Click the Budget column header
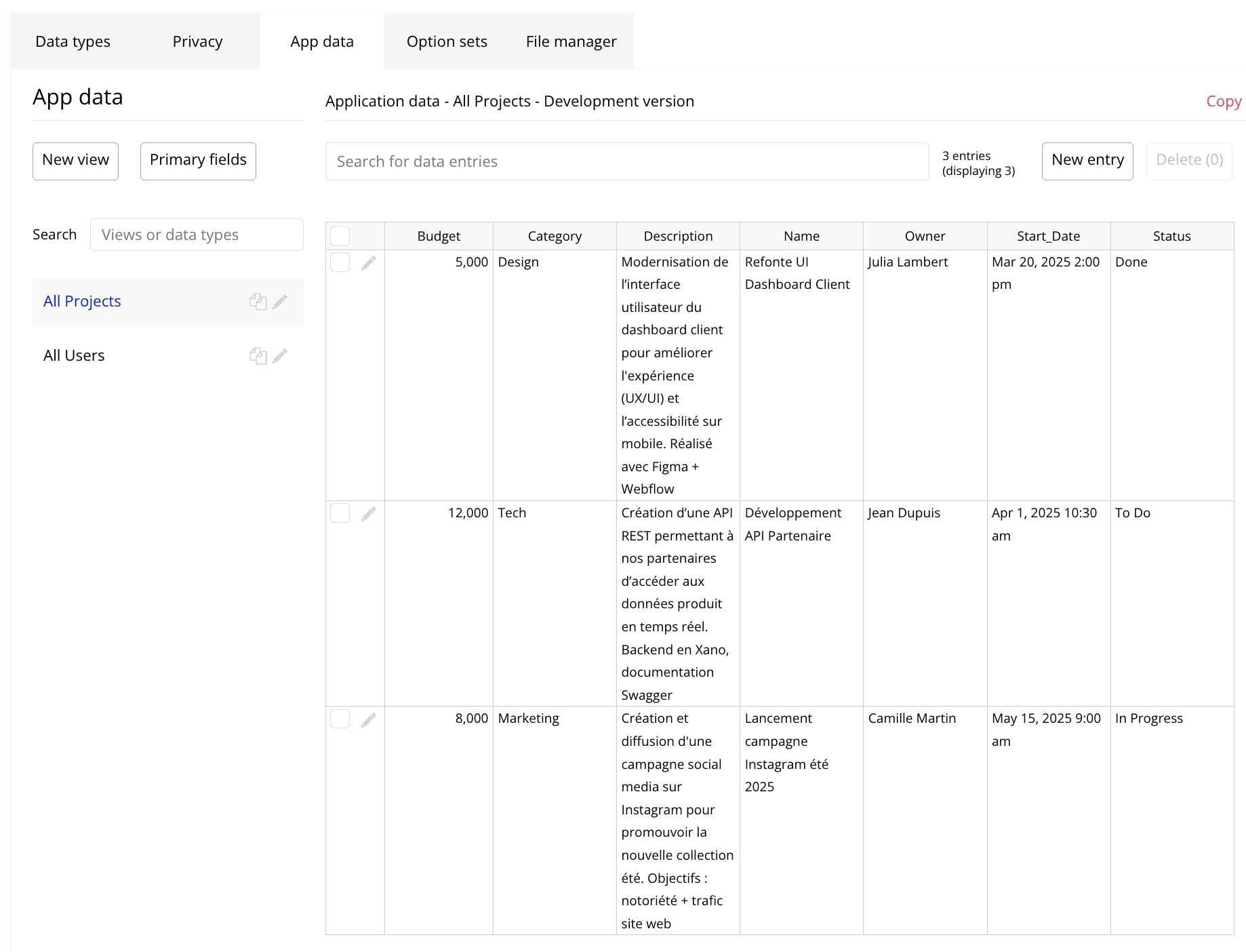 pyautogui.click(x=439, y=236)
